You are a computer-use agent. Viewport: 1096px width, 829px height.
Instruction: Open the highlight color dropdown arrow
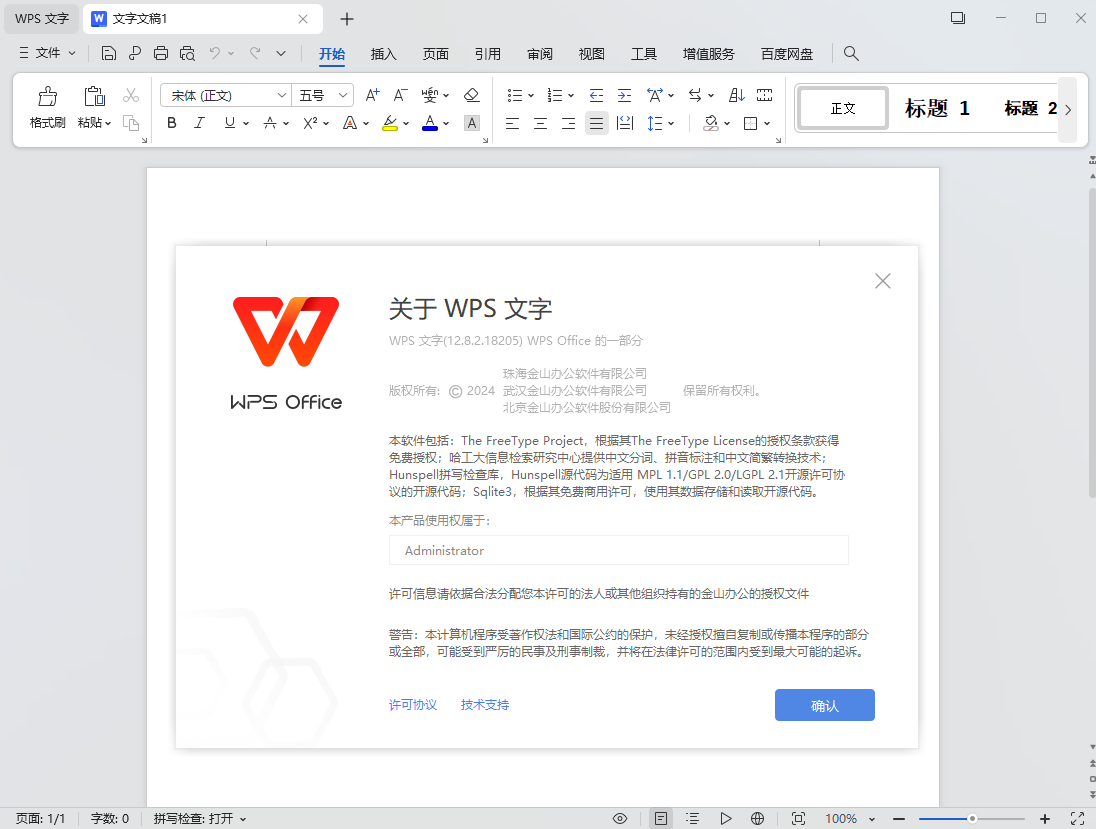pos(405,124)
